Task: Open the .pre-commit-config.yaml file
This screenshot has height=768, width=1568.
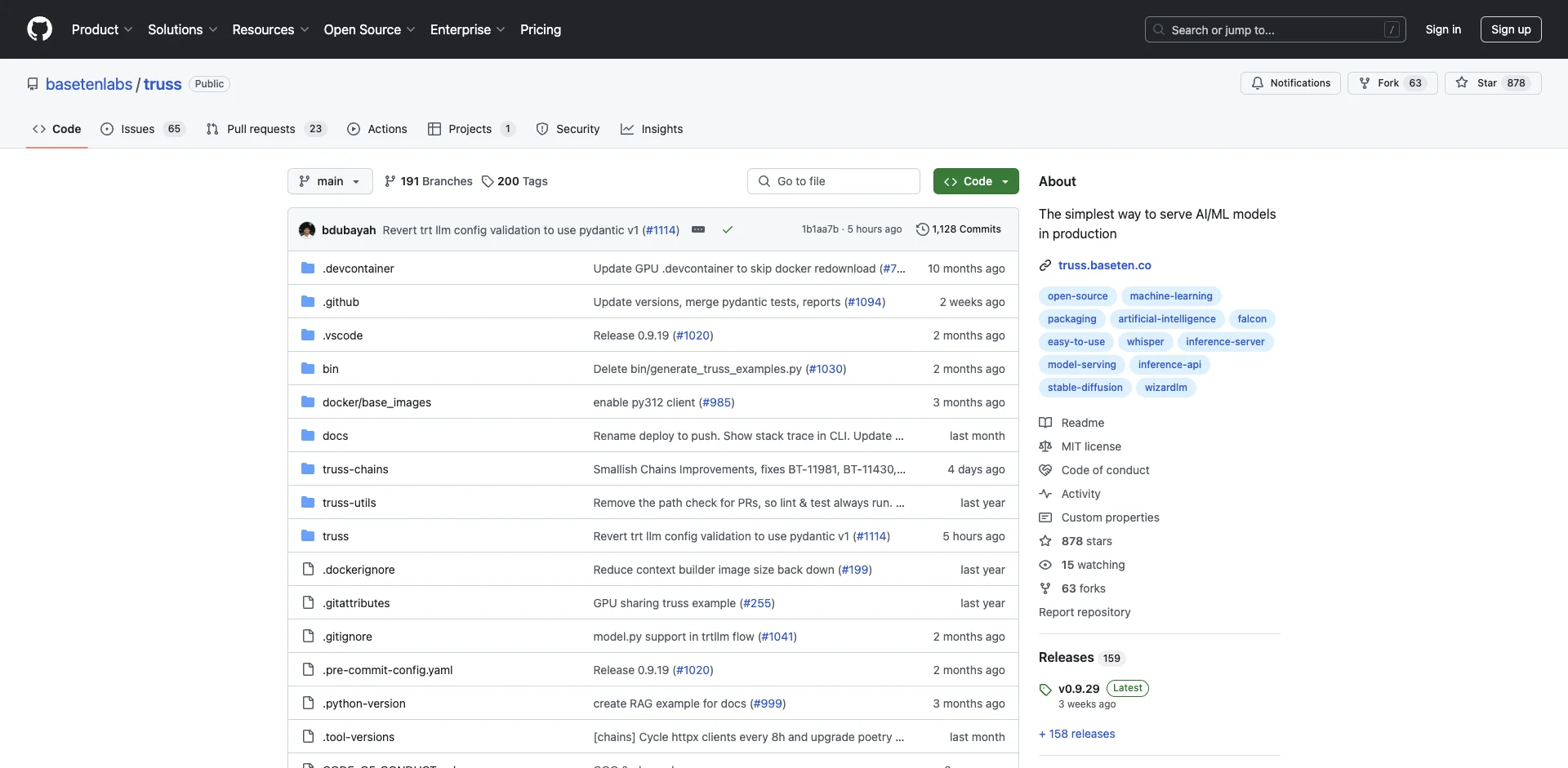Action: click(387, 670)
